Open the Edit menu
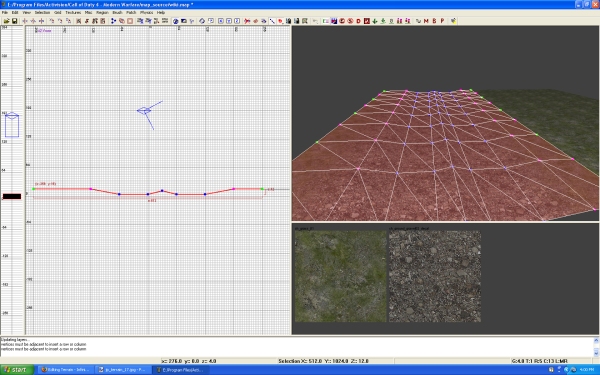 [x=15, y=13]
